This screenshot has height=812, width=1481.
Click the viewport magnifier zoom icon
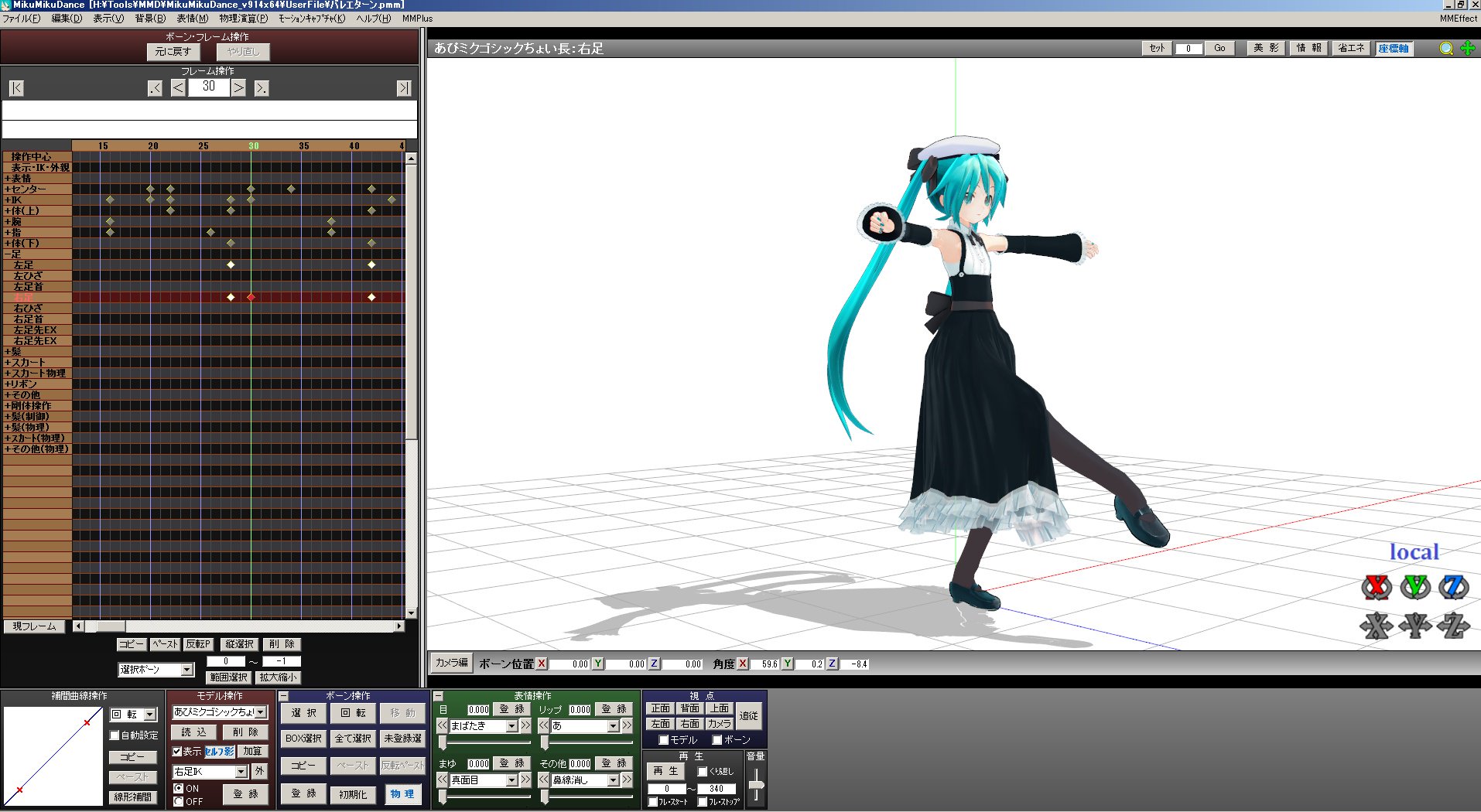point(1445,48)
